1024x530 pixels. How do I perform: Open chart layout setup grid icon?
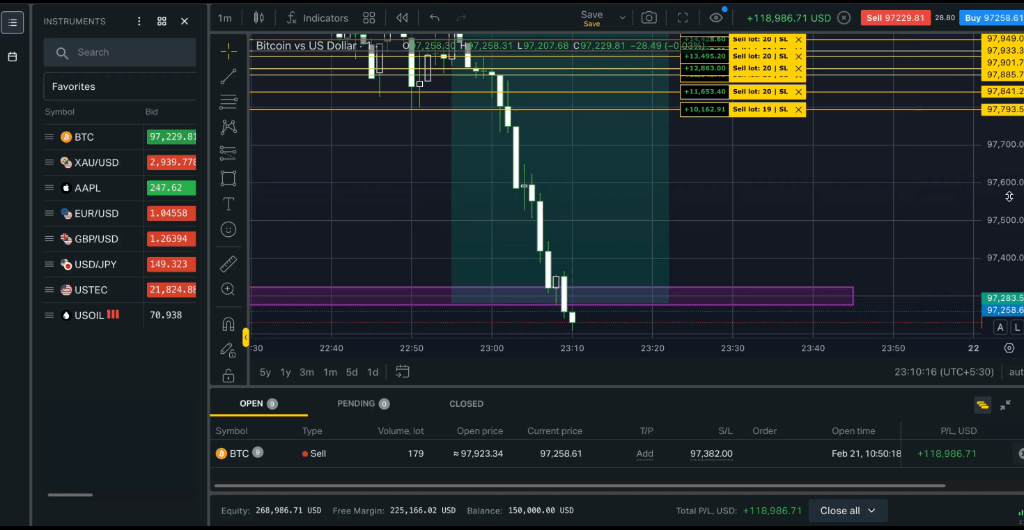369,18
